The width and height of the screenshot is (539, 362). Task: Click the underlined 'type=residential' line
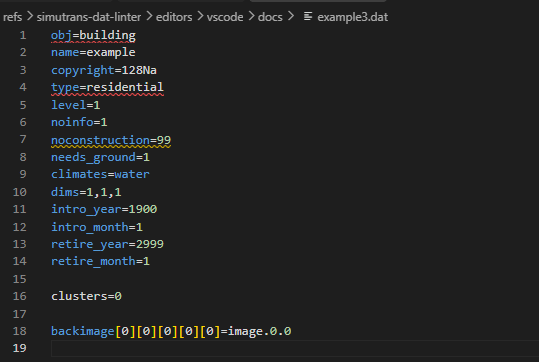(107, 87)
